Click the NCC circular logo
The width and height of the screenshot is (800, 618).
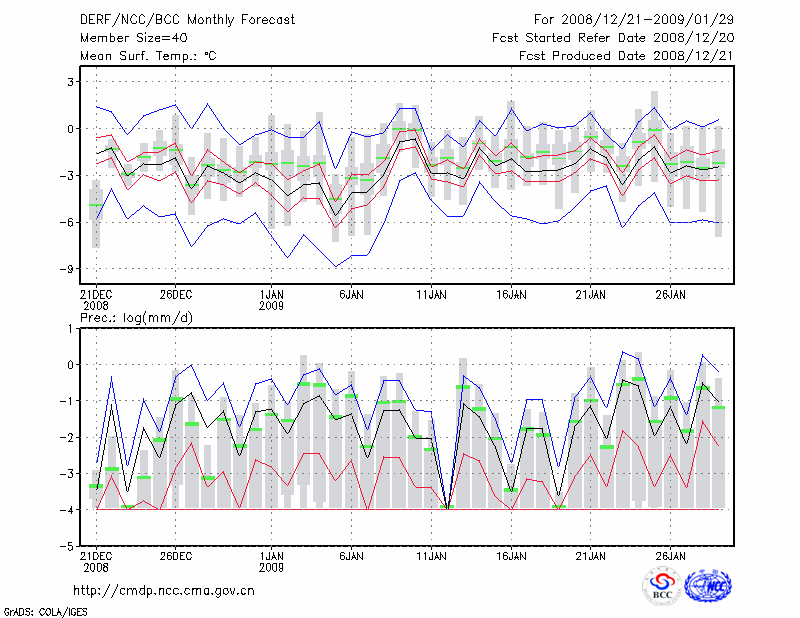(x=707, y=586)
